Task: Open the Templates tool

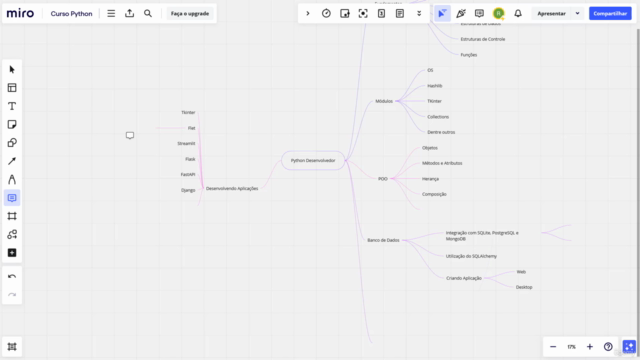Action: [x=12, y=88]
